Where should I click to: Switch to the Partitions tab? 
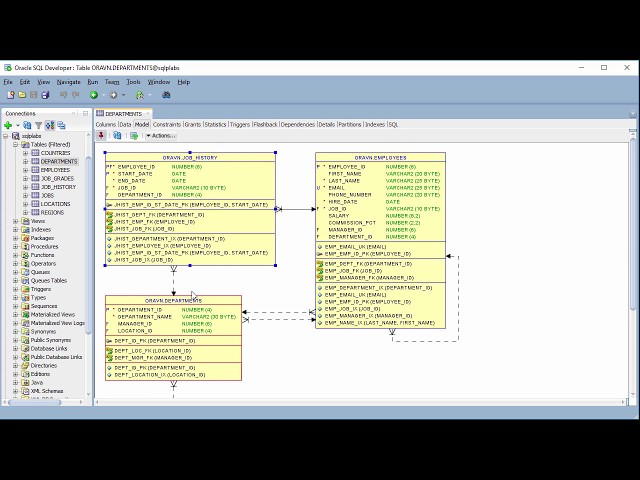[350, 124]
